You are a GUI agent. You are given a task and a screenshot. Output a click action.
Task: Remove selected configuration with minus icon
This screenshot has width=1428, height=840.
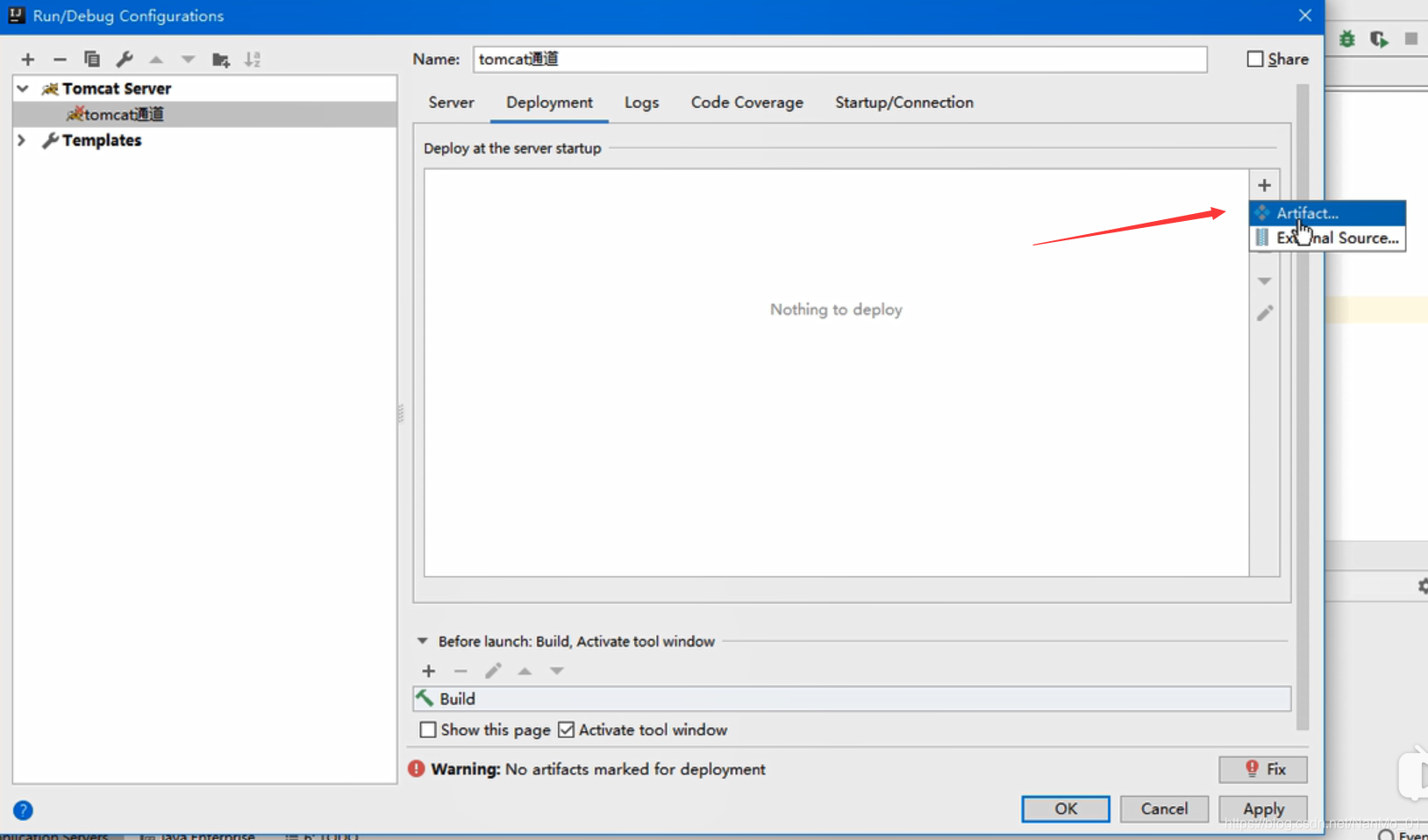(60, 60)
